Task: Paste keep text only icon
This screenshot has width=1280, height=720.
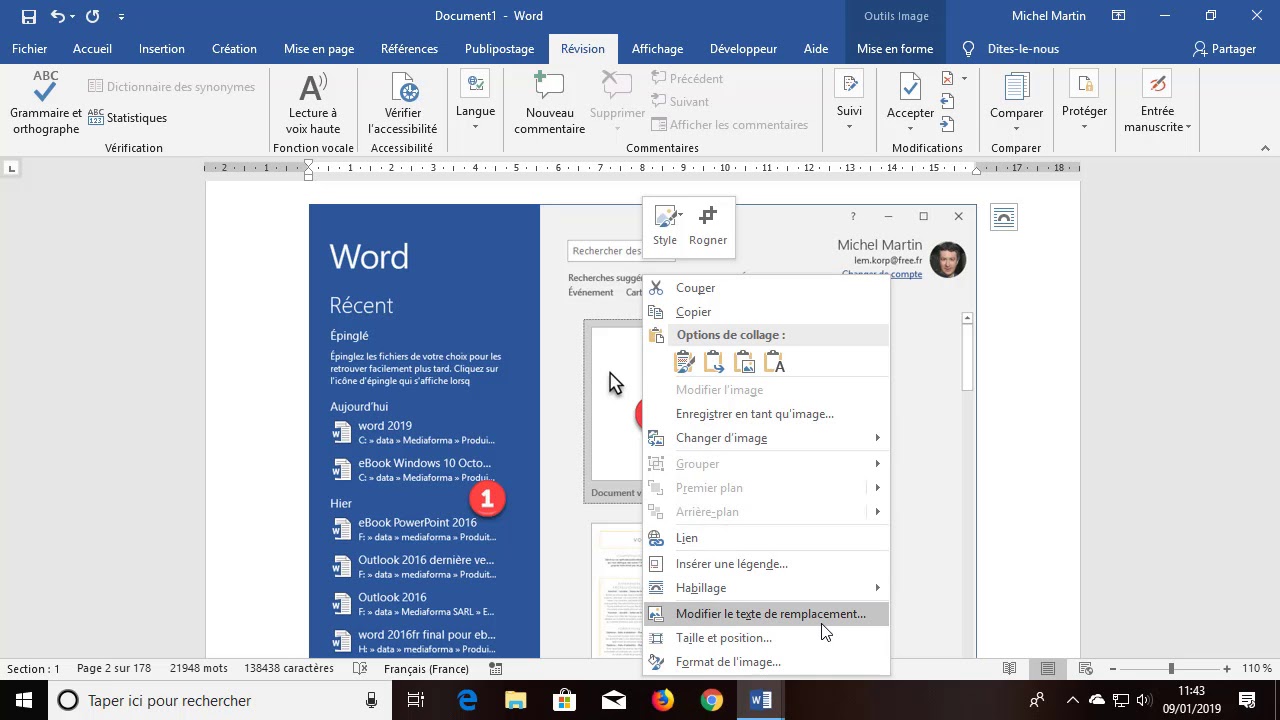Action: (x=774, y=363)
